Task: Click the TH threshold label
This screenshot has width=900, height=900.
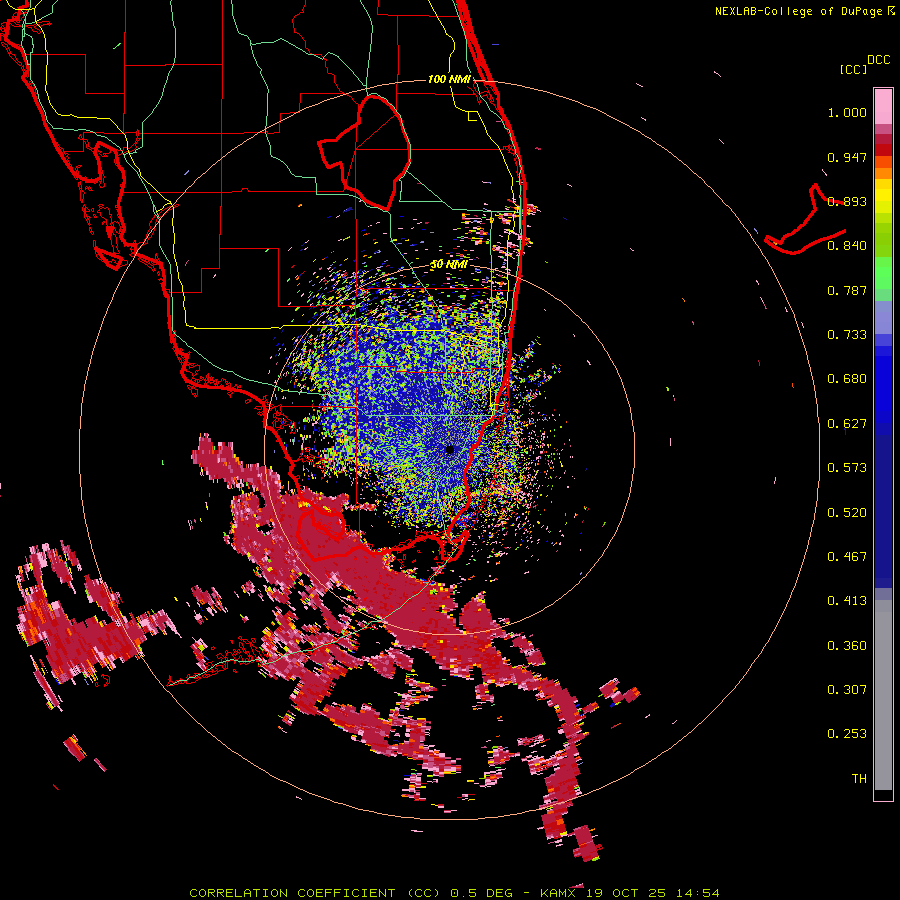Action: click(859, 779)
